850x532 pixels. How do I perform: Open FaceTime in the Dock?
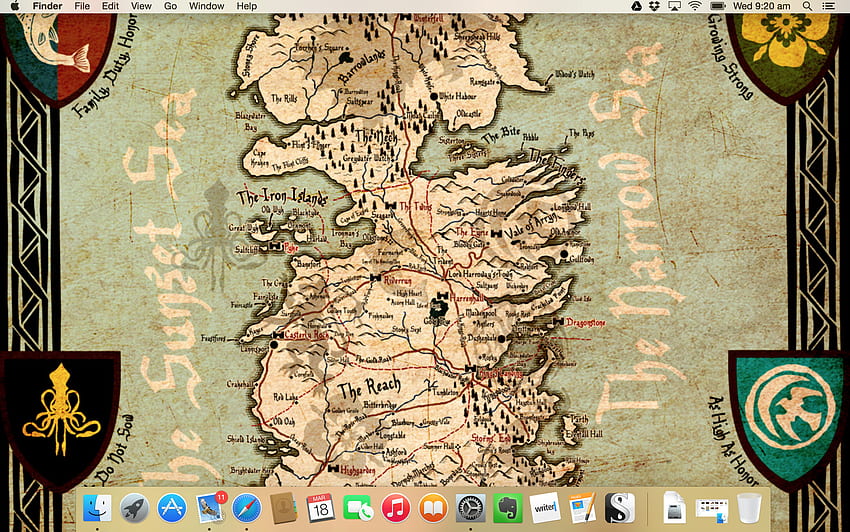pyautogui.click(x=358, y=509)
